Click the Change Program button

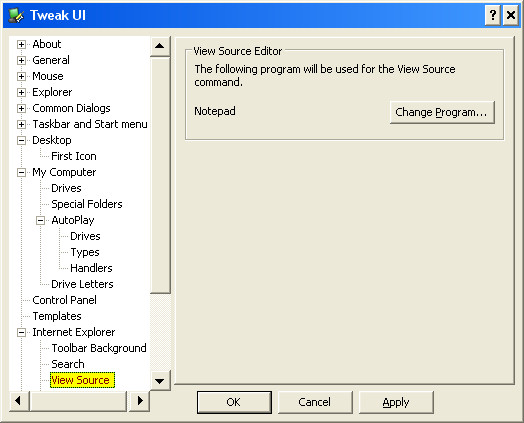(x=442, y=113)
